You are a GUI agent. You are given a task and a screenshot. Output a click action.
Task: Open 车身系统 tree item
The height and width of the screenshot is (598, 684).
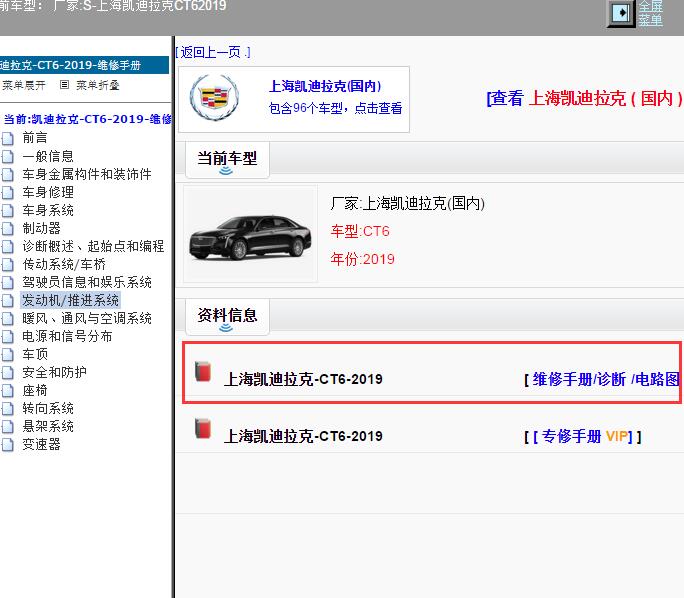coord(48,210)
